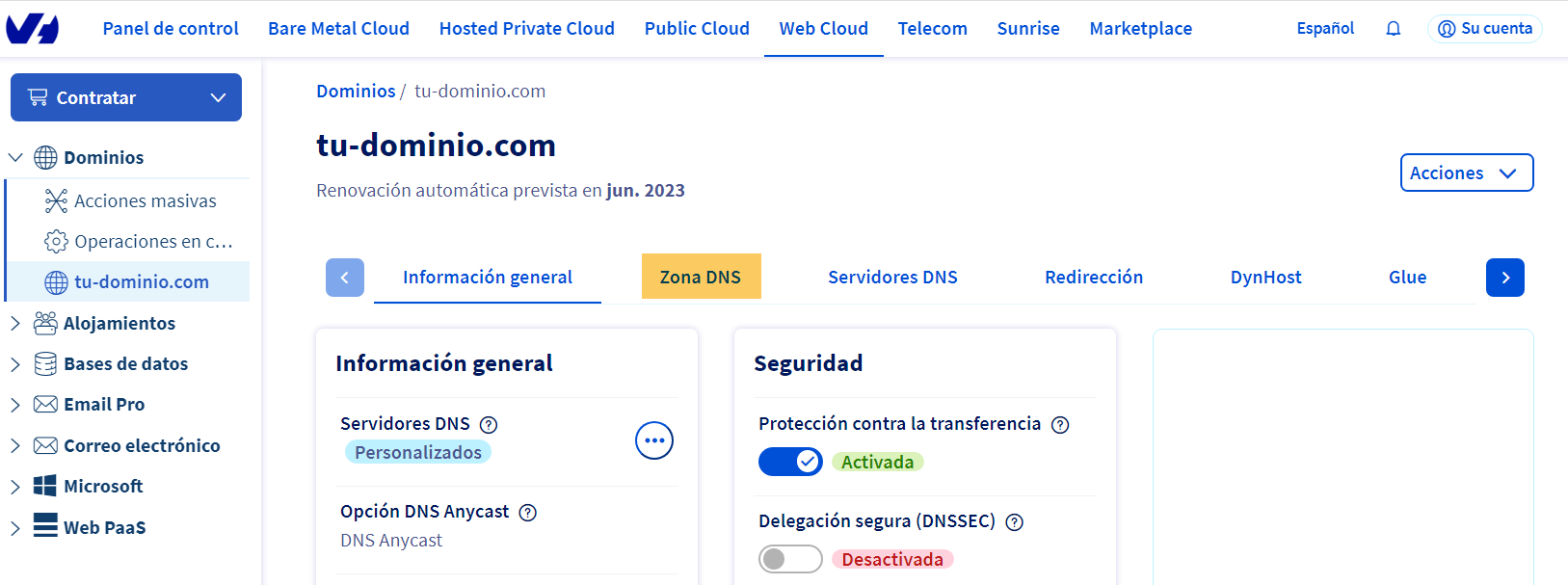Open the notifications bell
The image size is (1568, 585).
[x=1393, y=29]
